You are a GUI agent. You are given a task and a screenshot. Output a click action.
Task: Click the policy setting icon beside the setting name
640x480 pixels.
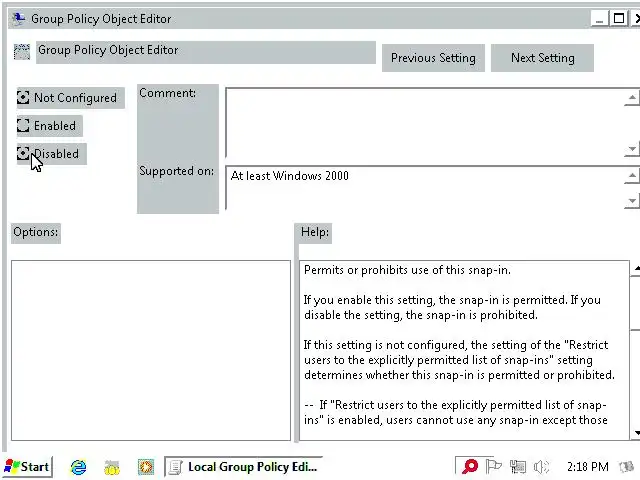(22, 52)
